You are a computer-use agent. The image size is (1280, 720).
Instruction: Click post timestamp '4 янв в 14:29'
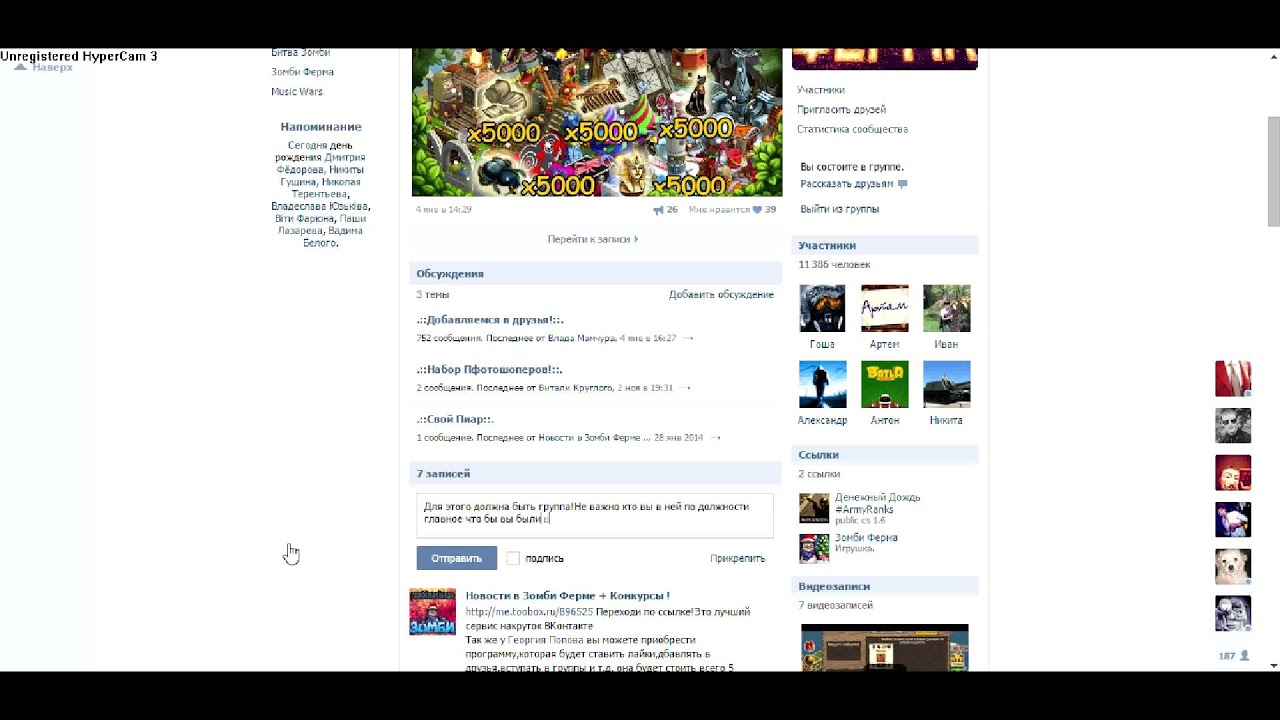click(443, 210)
